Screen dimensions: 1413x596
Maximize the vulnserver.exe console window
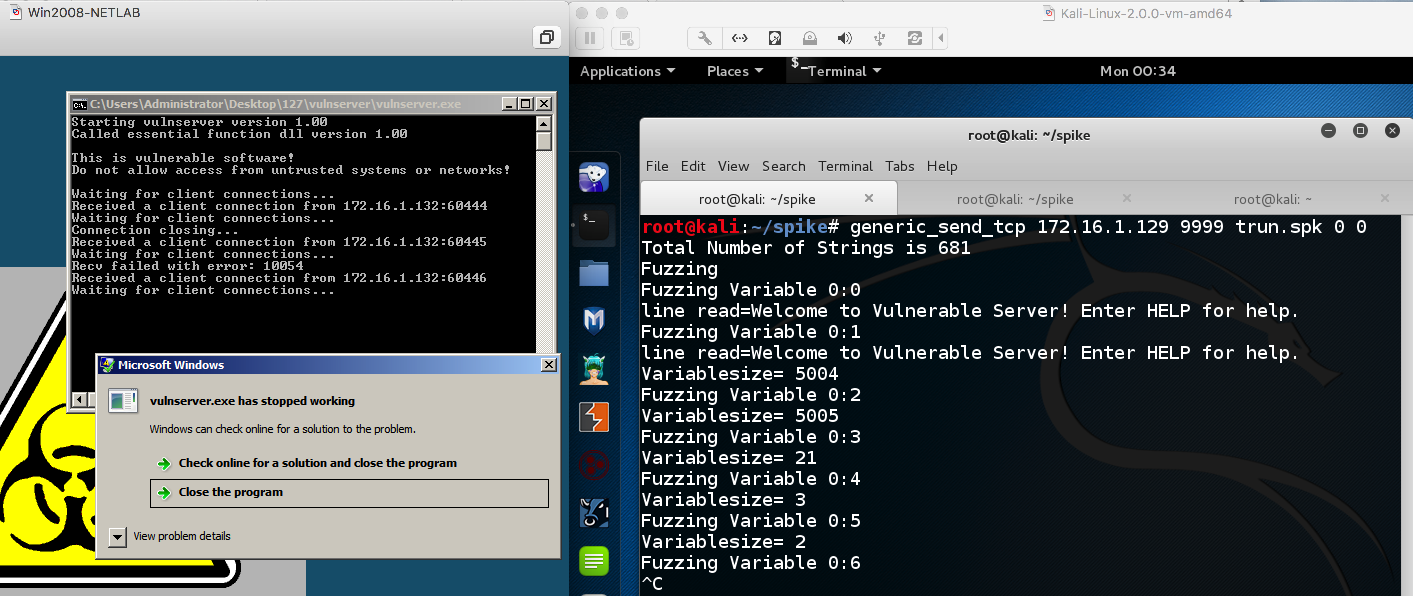(526, 104)
